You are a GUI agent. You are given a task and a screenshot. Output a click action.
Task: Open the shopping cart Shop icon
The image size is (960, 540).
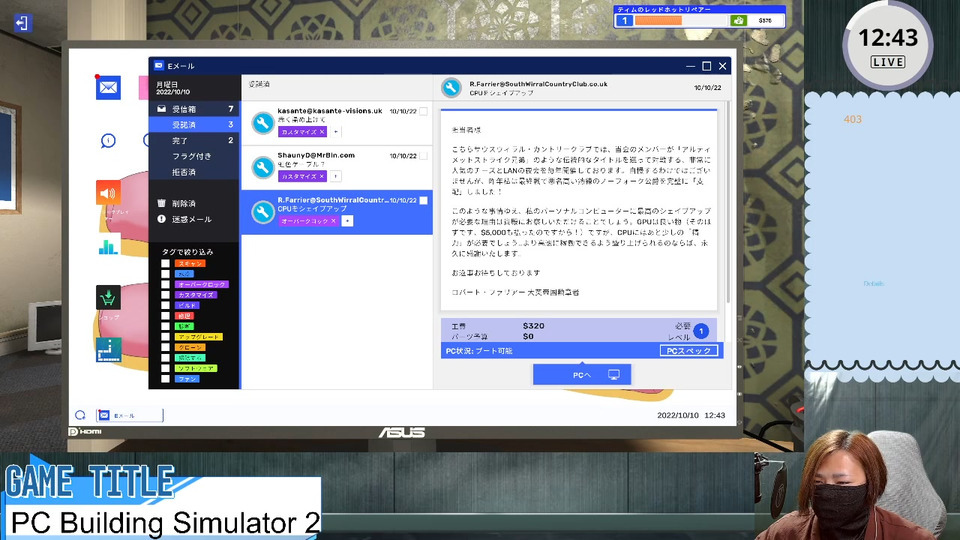tap(108, 298)
